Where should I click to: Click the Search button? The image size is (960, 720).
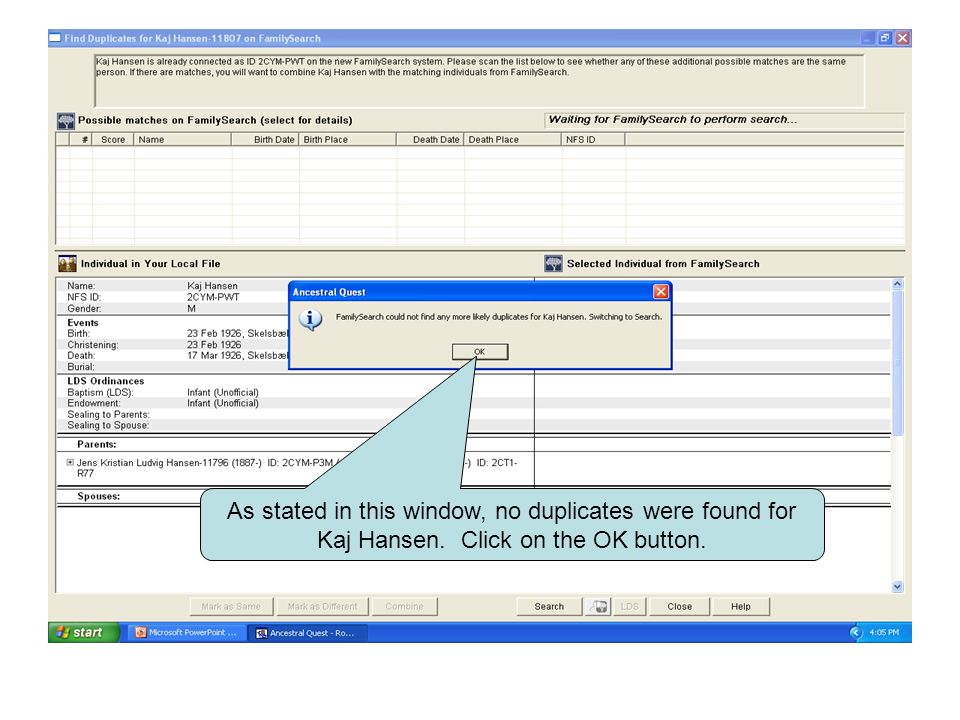549,606
